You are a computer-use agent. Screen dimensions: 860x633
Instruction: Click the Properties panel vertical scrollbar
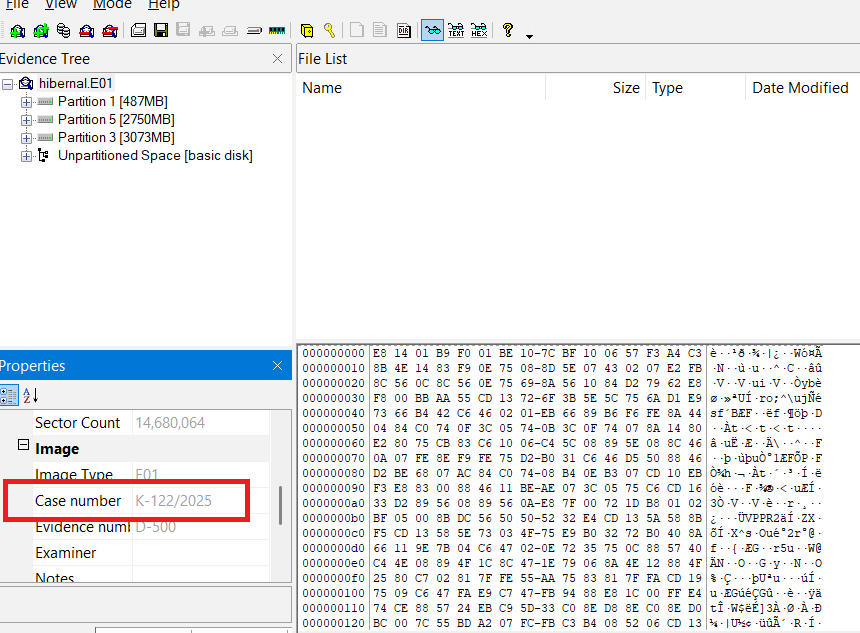tap(280, 505)
